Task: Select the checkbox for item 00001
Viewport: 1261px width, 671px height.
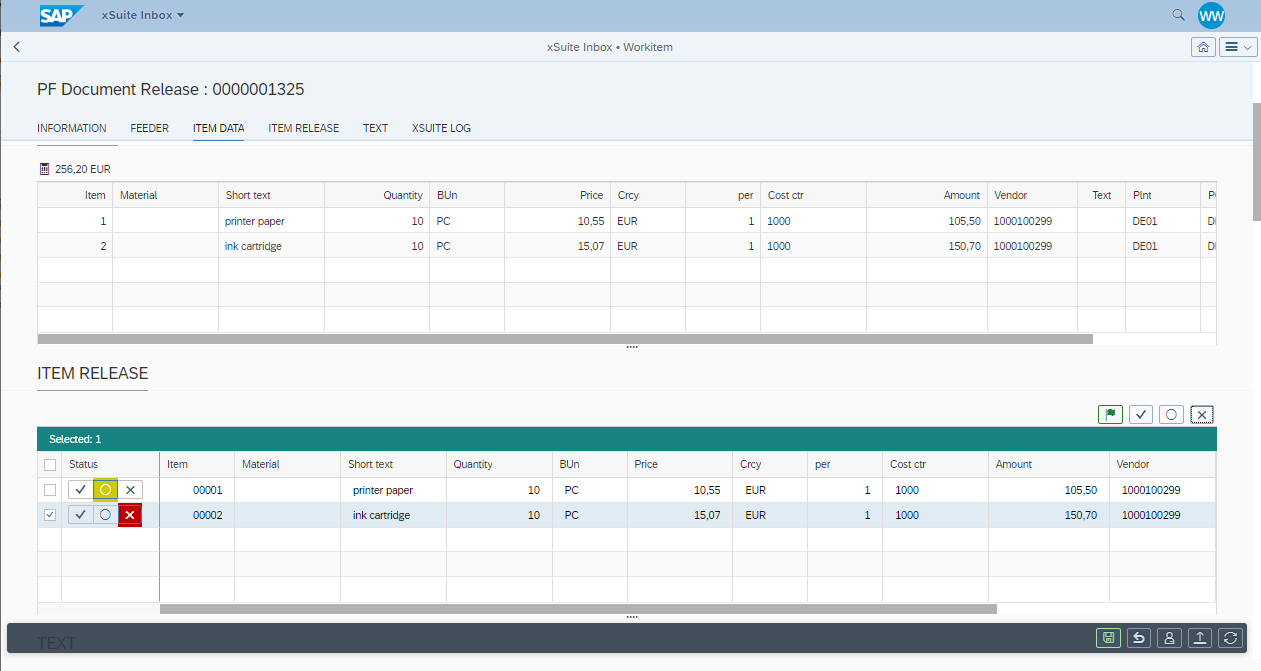Action: pos(50,490)
